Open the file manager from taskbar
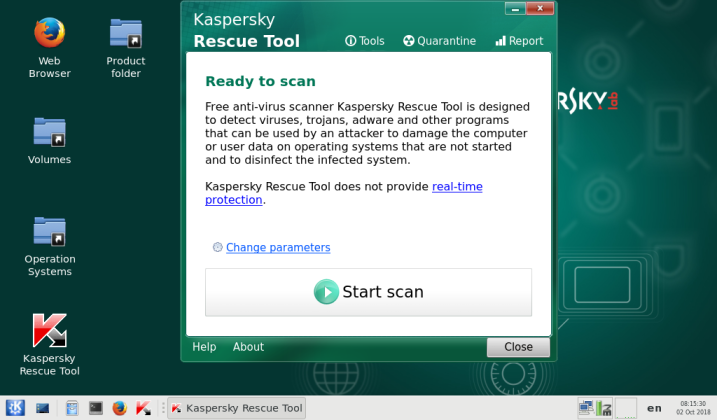Viewport: 717px width, 420px height. [72, 408]
